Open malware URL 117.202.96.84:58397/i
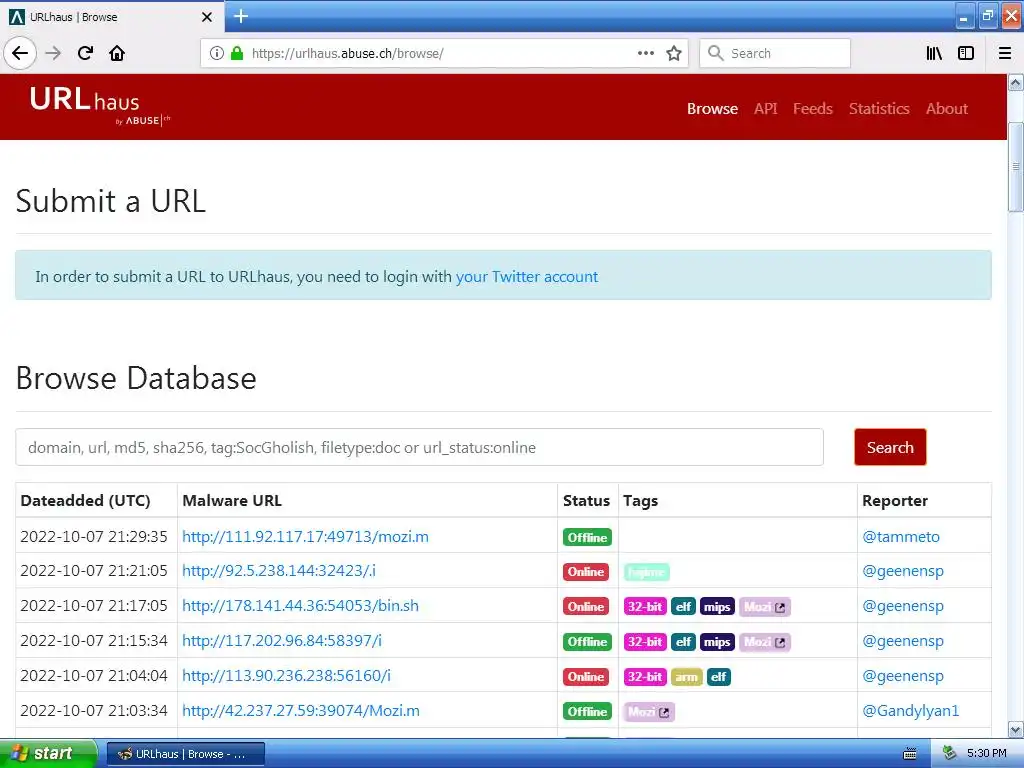 281,641
